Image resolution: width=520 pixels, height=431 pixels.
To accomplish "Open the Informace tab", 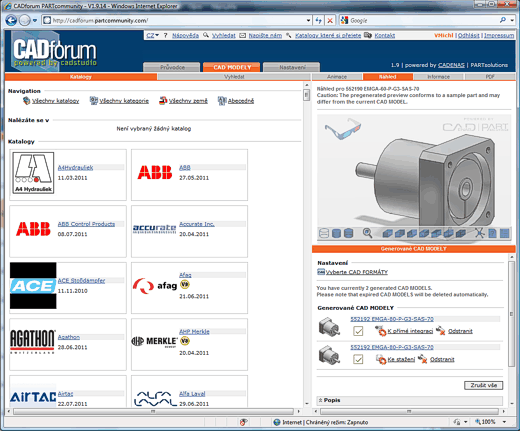I will (439, 77).
